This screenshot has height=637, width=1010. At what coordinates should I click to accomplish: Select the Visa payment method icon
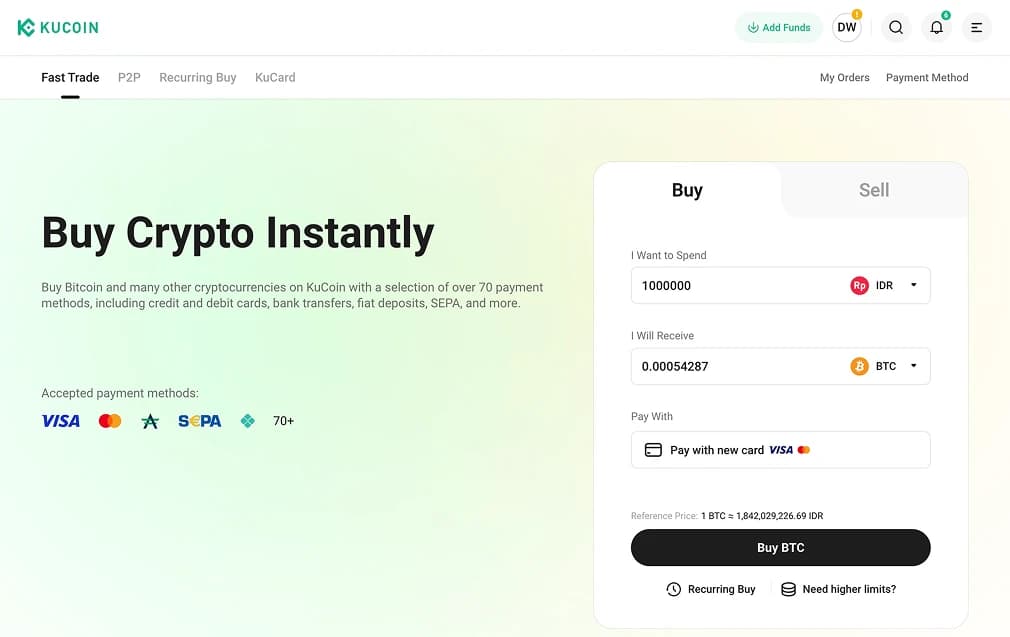(60, 420)
